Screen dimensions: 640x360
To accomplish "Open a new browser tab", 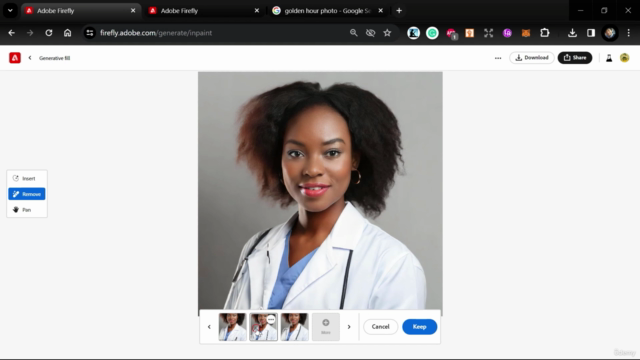I will [x=399, y=11].
